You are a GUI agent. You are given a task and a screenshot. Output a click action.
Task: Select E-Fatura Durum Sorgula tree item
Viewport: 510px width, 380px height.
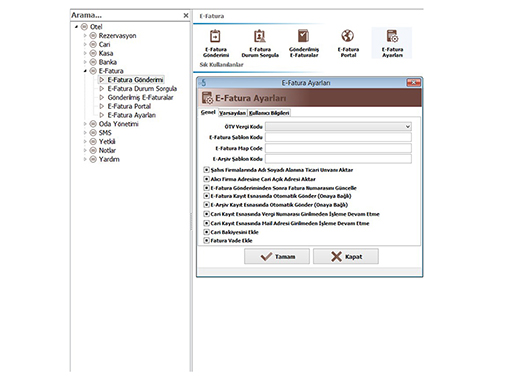(142, 89)
